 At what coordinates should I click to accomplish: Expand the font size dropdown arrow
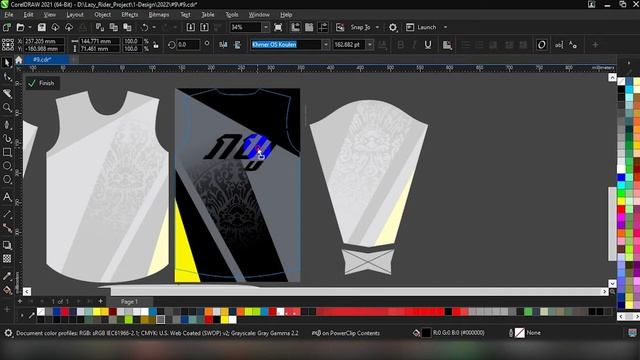pos(369,44)
